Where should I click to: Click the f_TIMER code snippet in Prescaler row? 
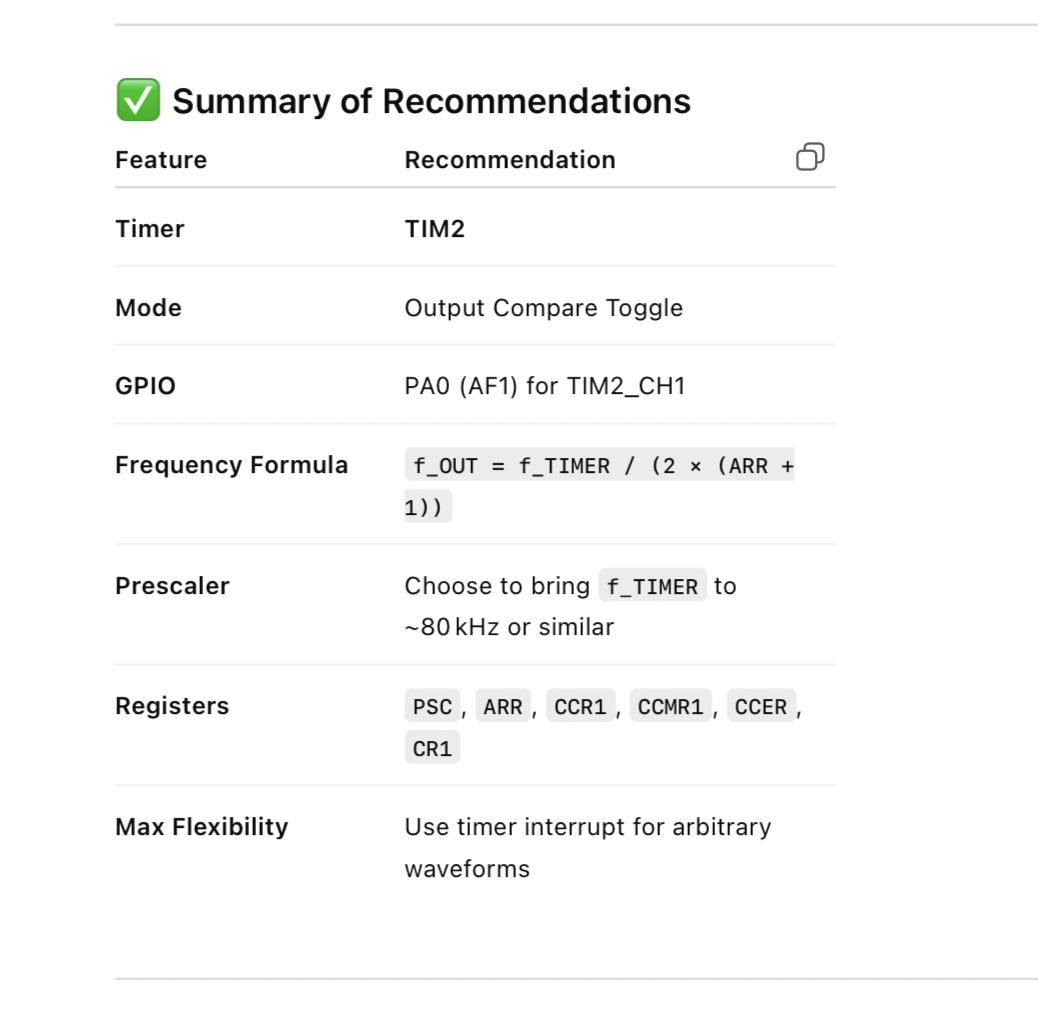[x=652, y=586]
